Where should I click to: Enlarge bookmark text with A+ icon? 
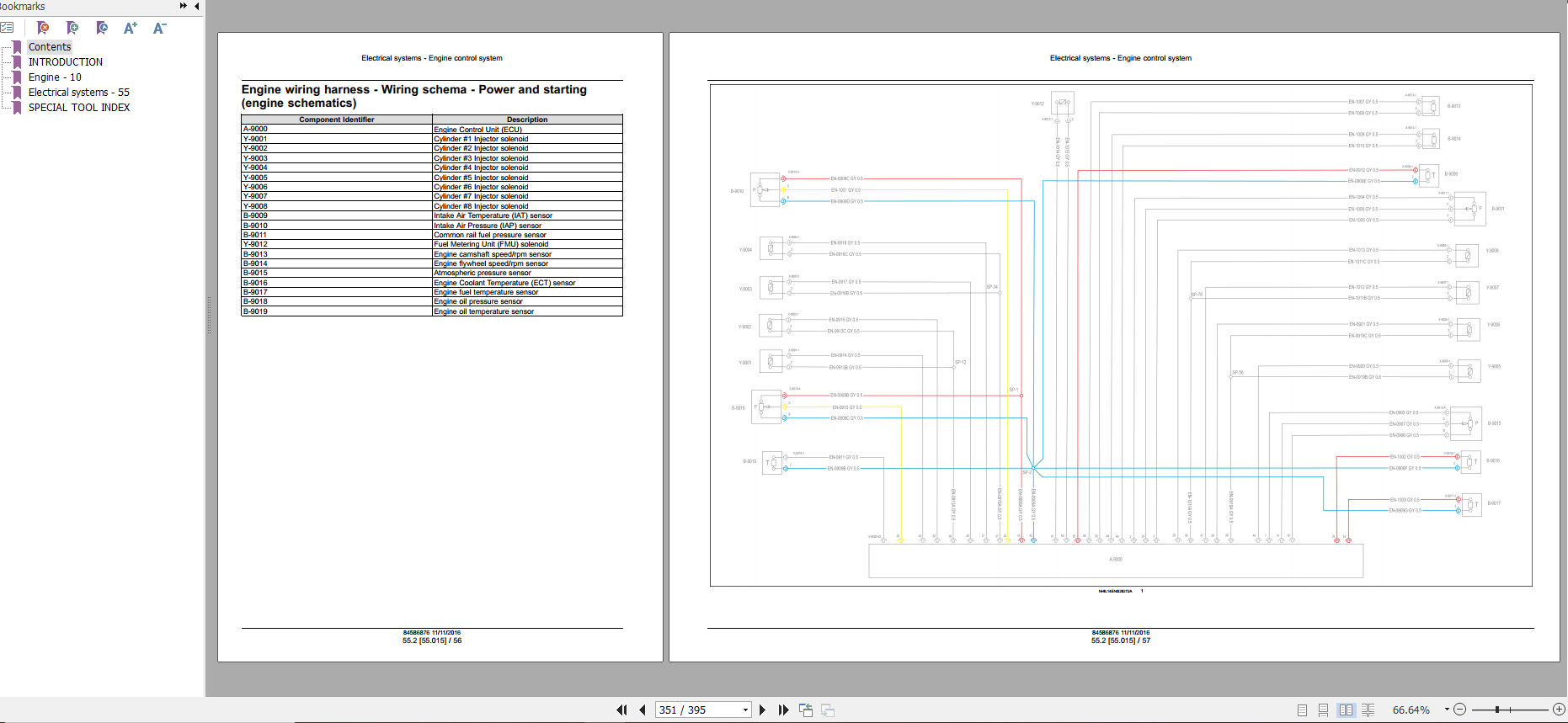pyautogui.click(x=131, y=28)
